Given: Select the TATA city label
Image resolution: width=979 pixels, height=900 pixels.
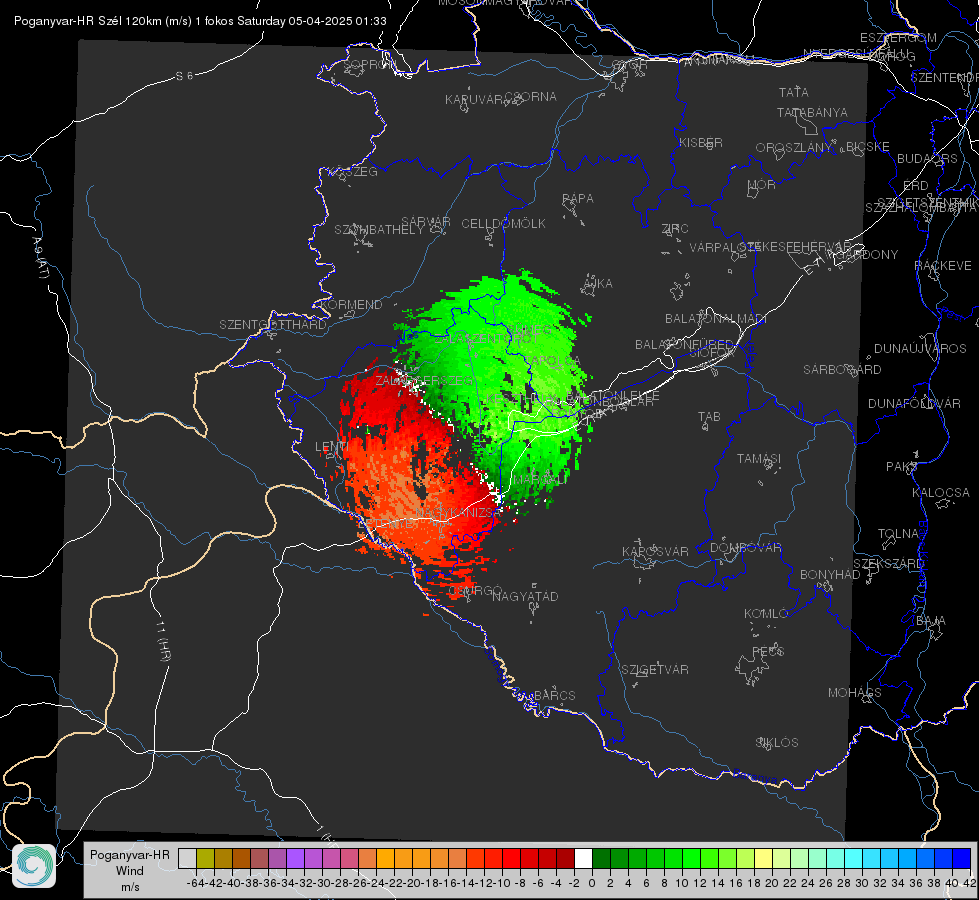Looking at the screenshot, I should [x=794, y=92].
